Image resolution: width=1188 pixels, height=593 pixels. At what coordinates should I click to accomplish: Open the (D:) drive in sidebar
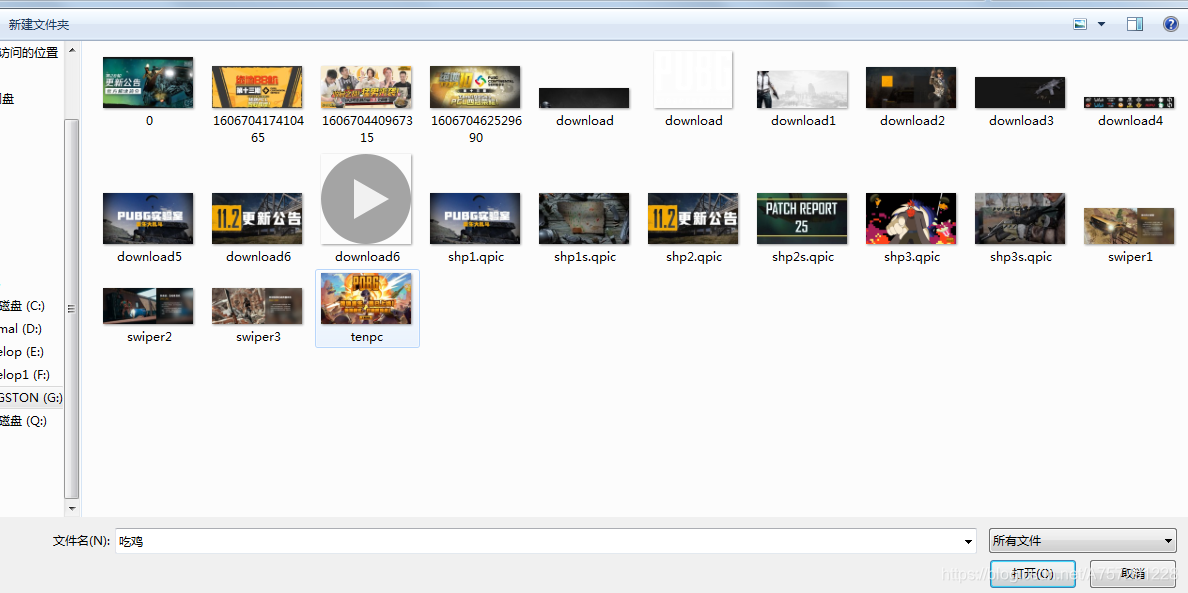pyautogui.click(x=21, y=329)
